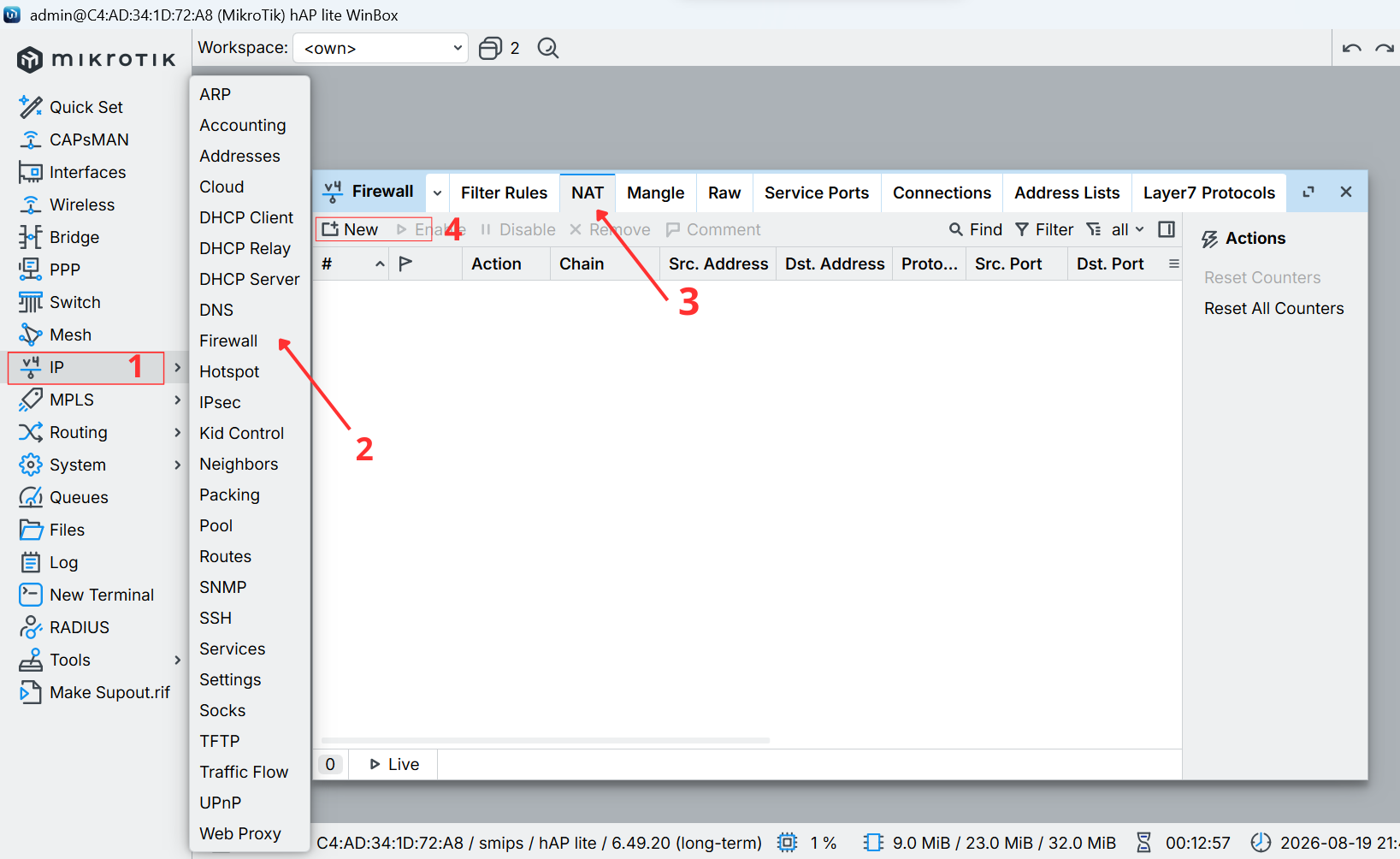Open the search magnifier in toolbar

pos(548,48)
